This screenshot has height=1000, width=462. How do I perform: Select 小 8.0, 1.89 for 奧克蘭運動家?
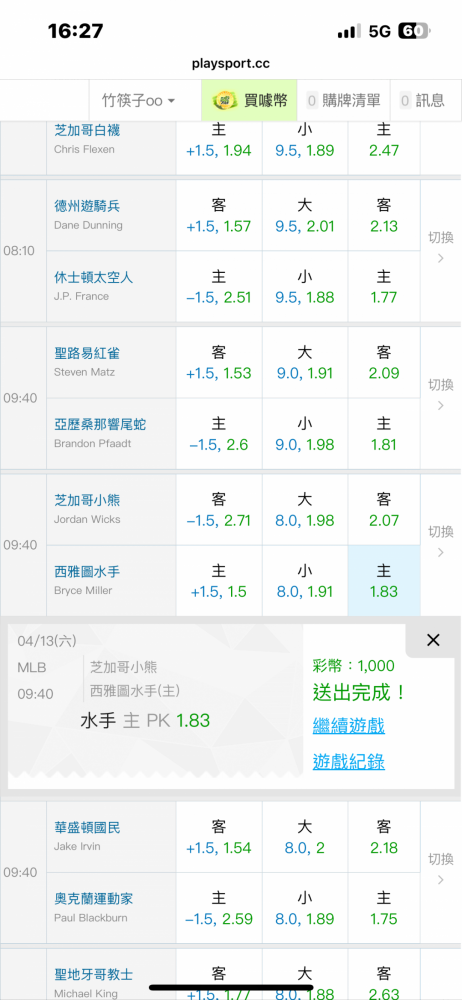click(305, 908)
